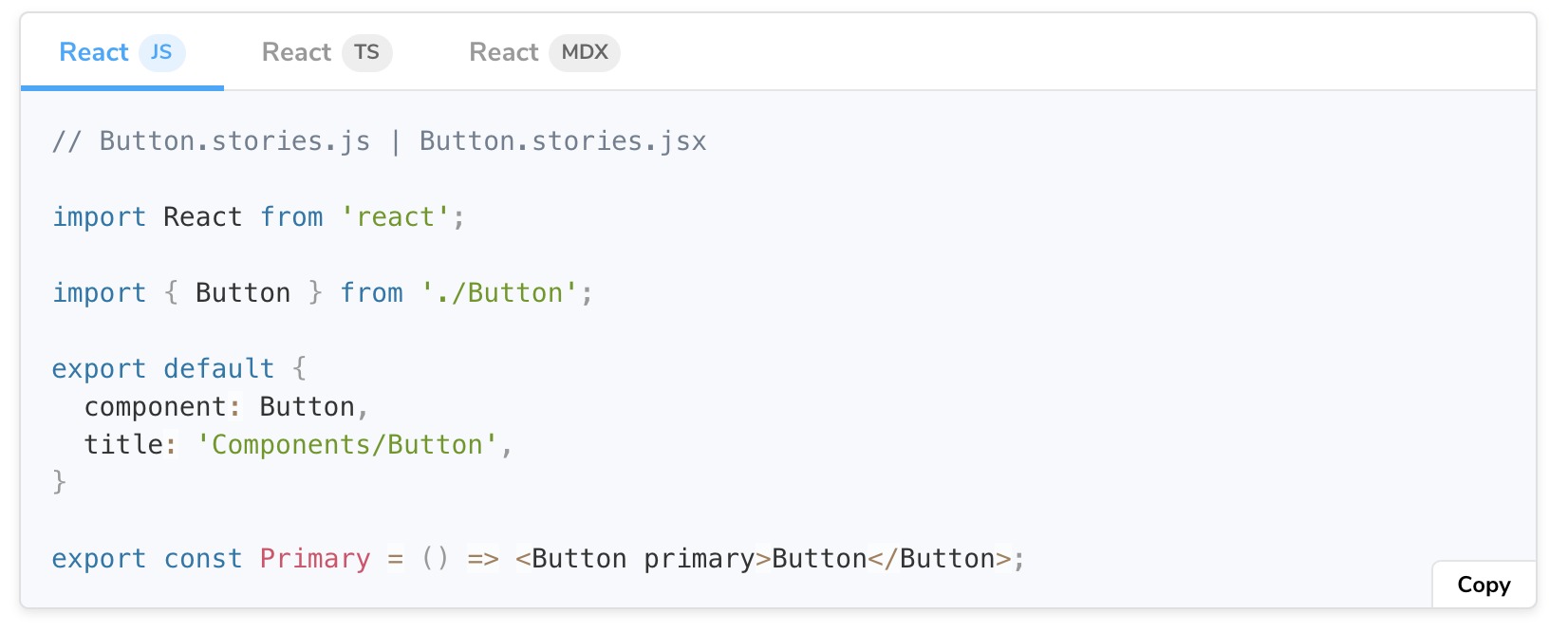Click the word 'Primary' in the export line
This screenshot has width=1568, height=632.
point(315,559)
